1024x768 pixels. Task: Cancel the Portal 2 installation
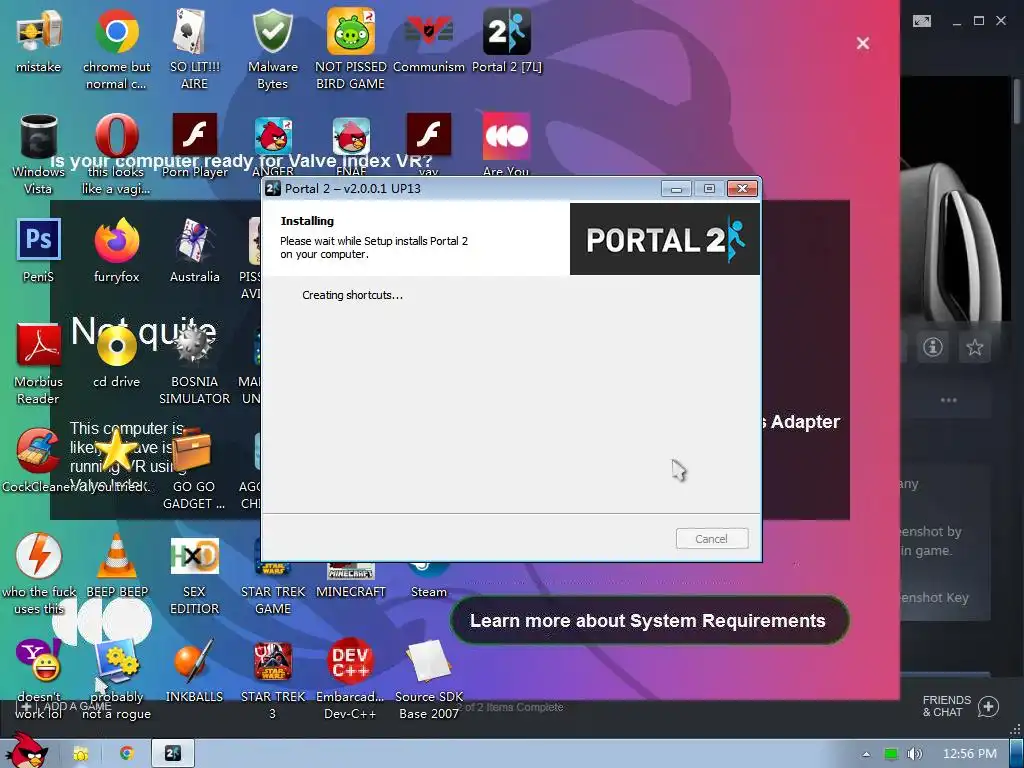(x=712, y=539)
